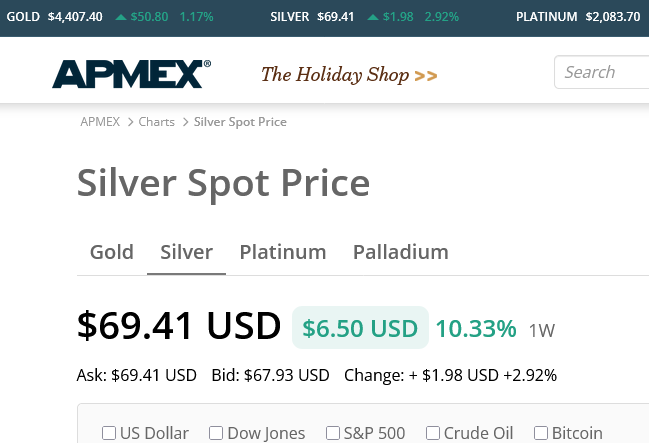This screenshot has width=649, height=443.
Task: Click the breadcrumb chevron after APMEX
Action: (130, 122)
